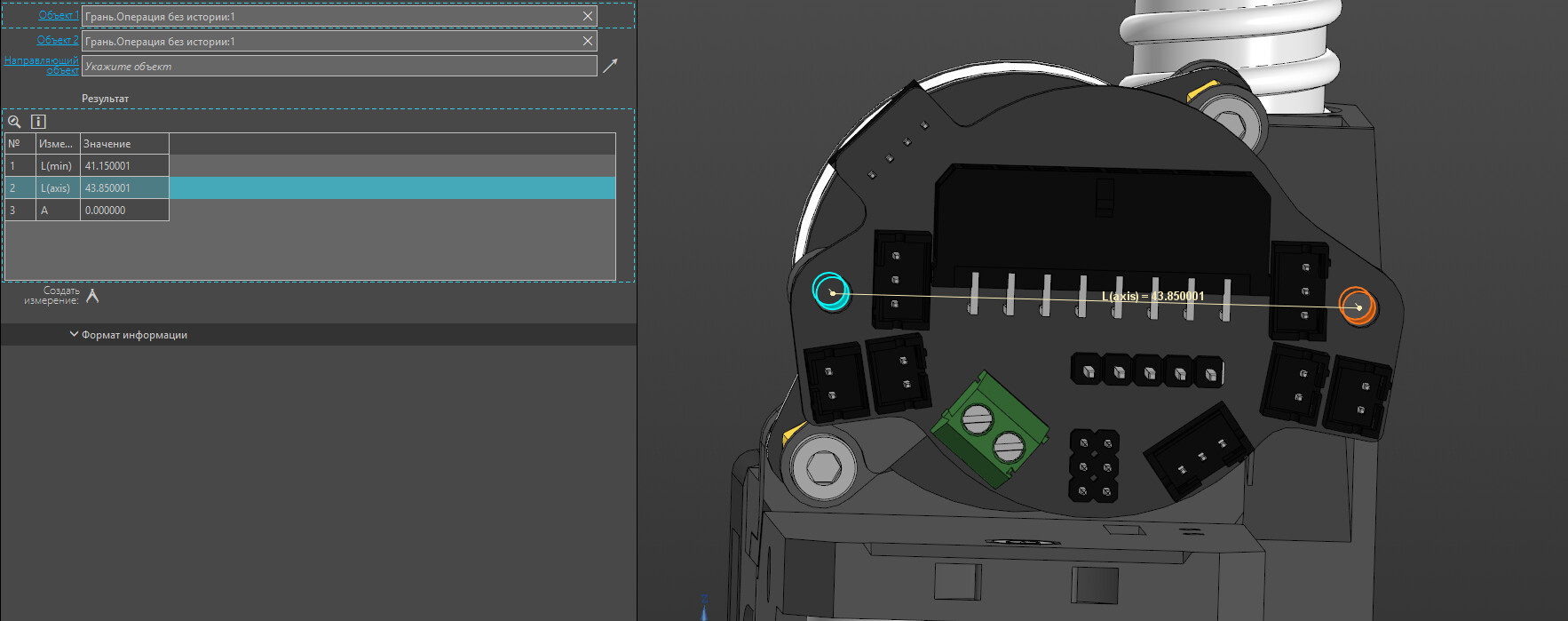1568x621 pixels.
Task: Click the L(axis) dimension label in viewport
Action: [1152, 296]
